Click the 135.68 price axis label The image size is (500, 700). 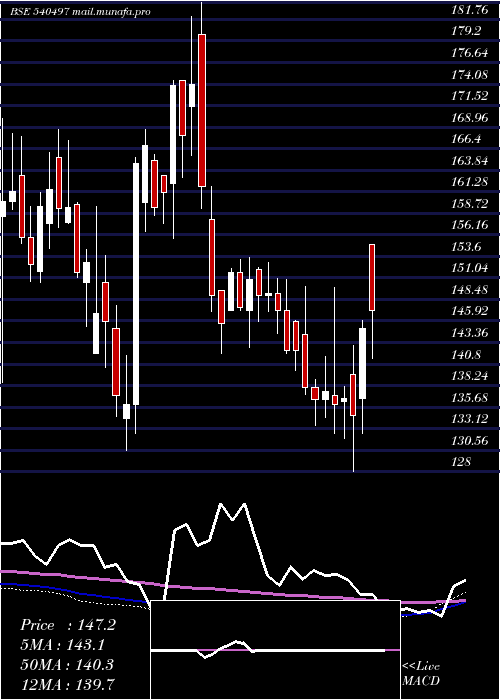469,398
